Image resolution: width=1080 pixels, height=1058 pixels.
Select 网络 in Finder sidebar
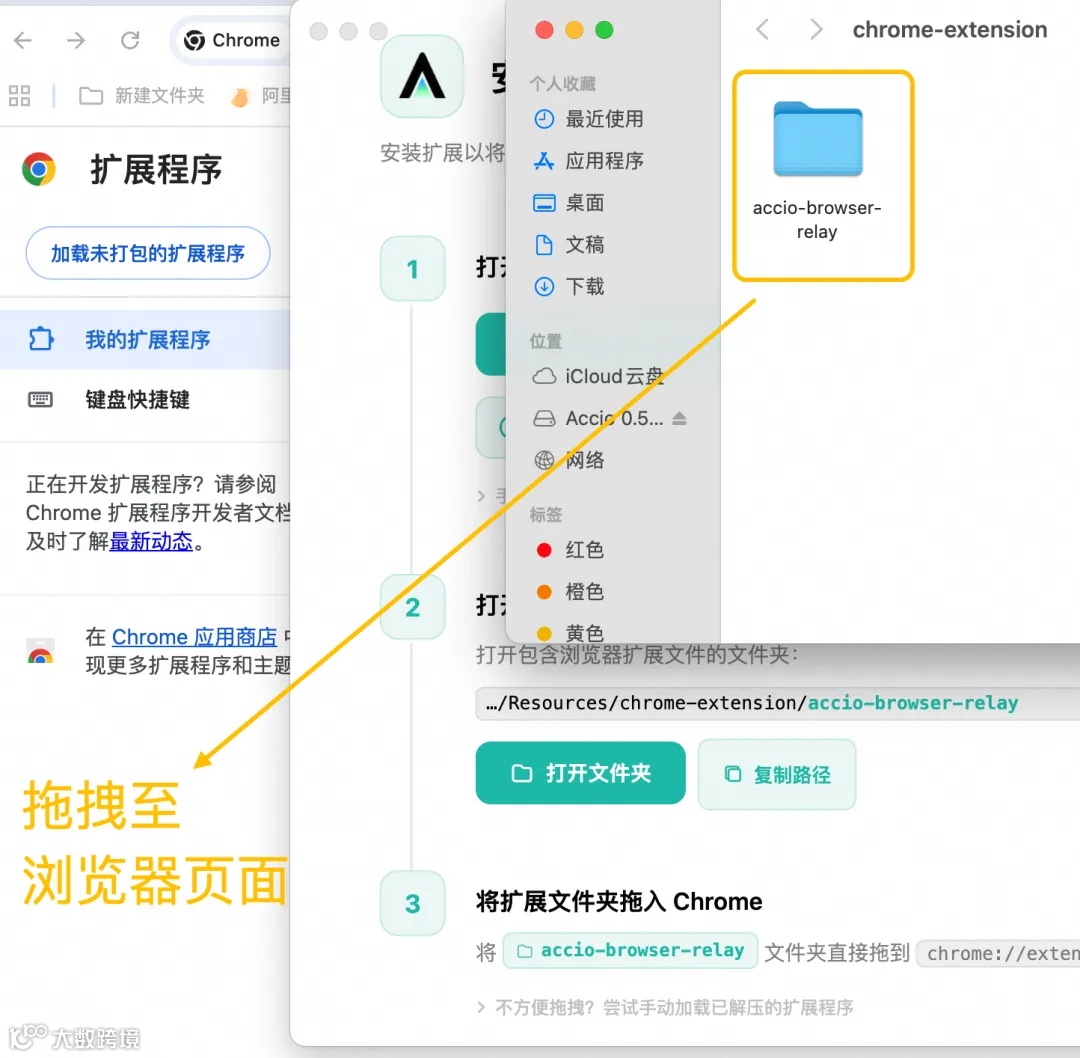570,460
